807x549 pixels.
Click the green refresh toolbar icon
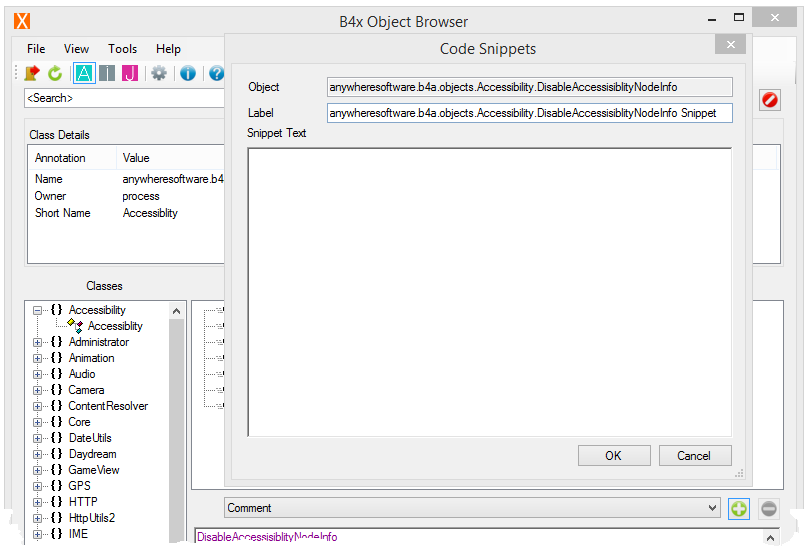55,73
